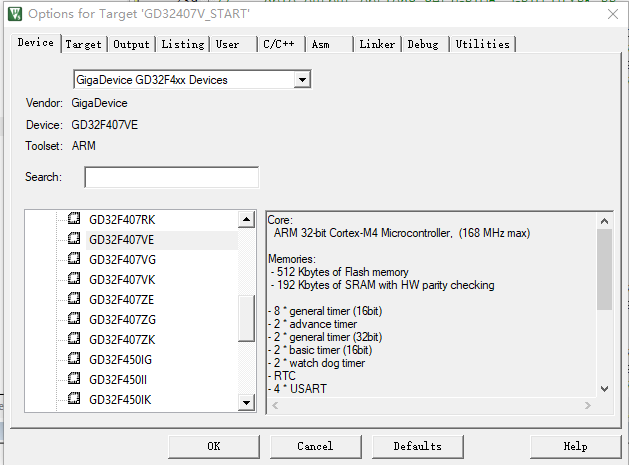Click description pane scroll down arrow
Image resolution: width=629 pixels, height=465 pixels.
point(605,388)
